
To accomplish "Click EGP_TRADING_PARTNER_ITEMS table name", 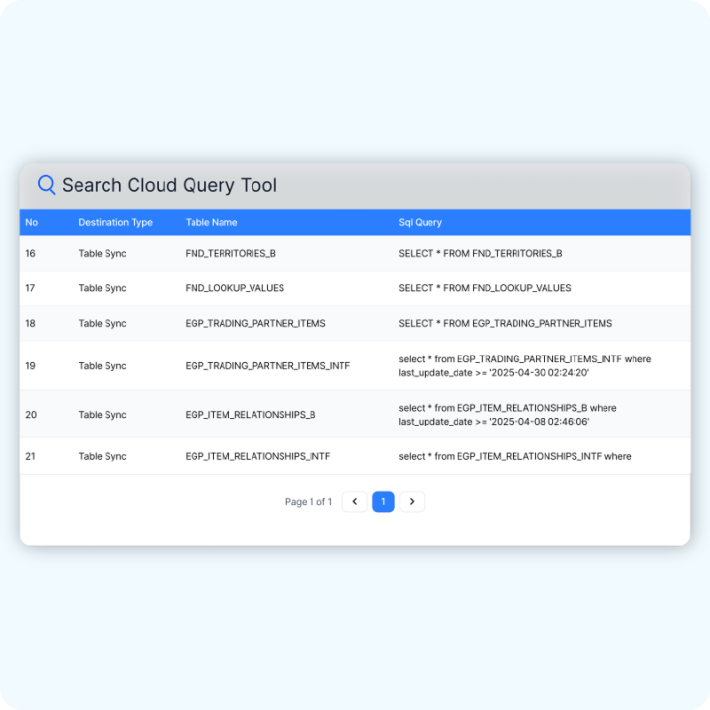I will (255, 323).
